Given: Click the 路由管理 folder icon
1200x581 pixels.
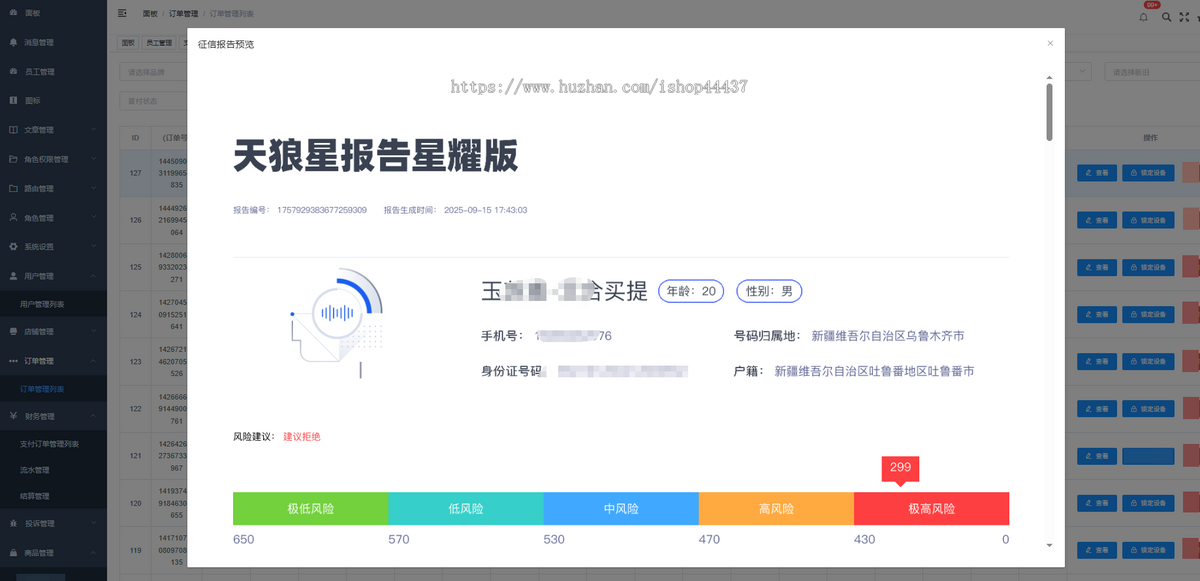Looking at the screenshot, I should [13, 188].
